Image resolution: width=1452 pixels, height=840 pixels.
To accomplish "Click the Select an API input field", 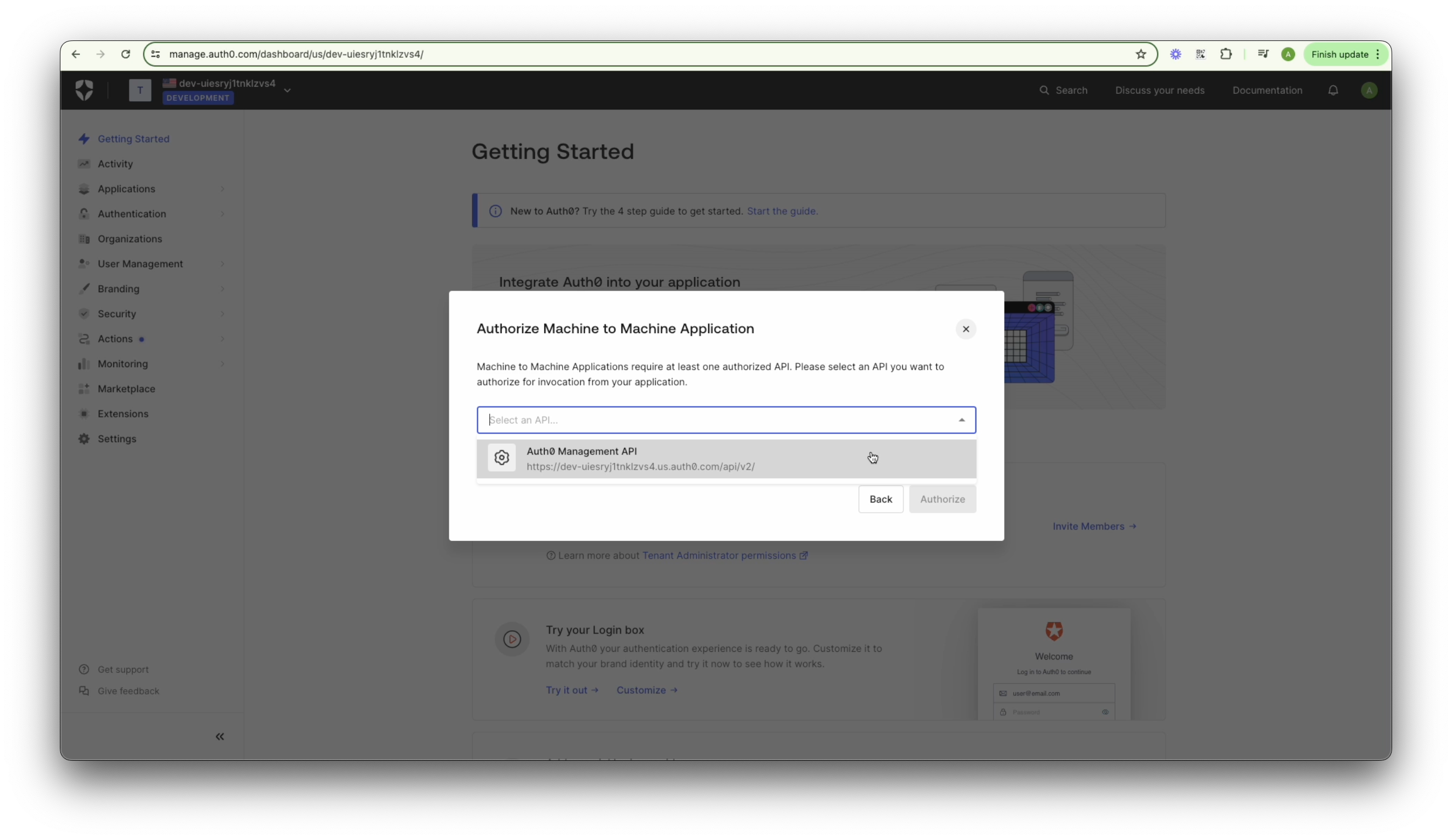I will coord(726,420).
